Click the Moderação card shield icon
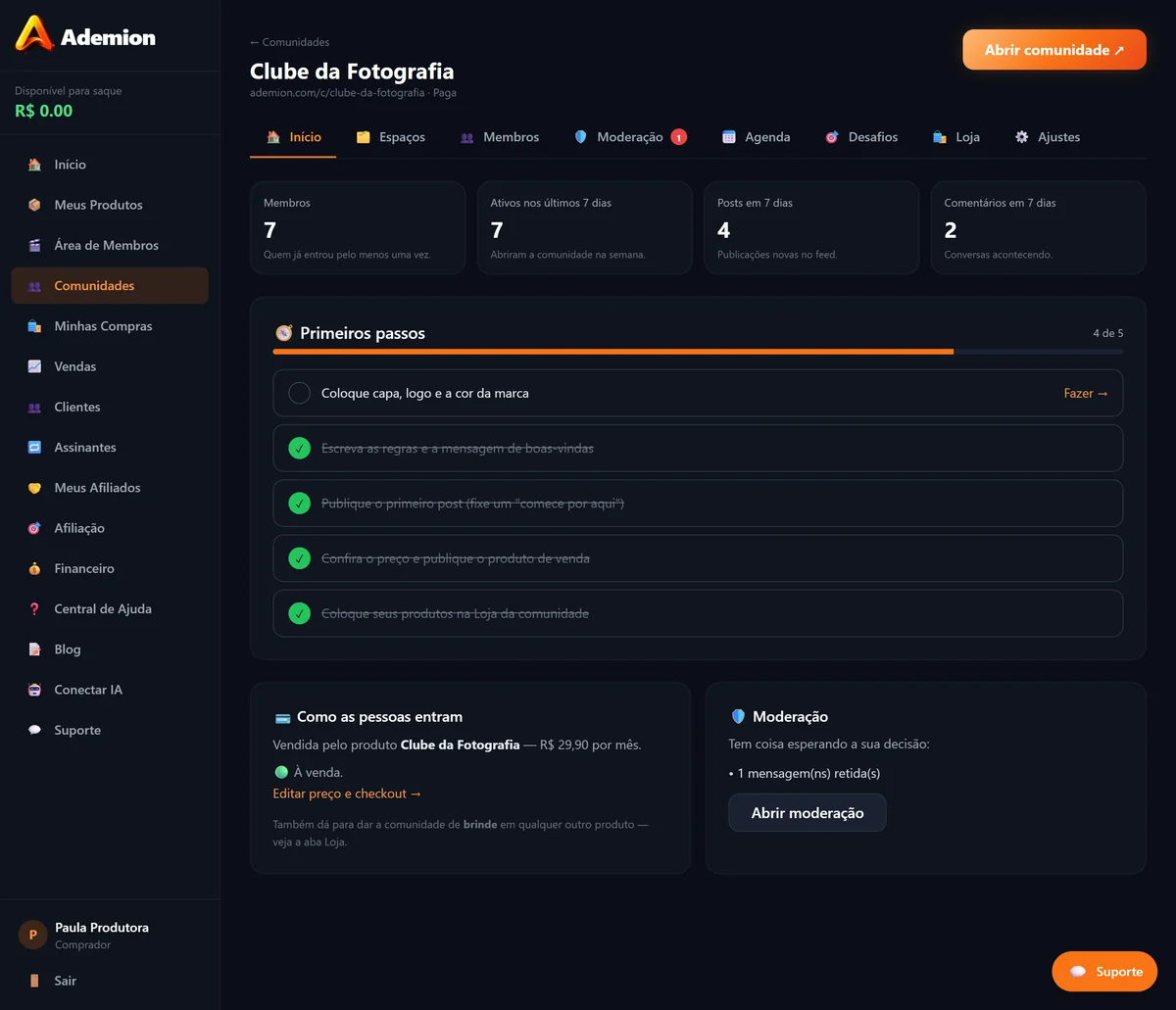 [738, 717]
